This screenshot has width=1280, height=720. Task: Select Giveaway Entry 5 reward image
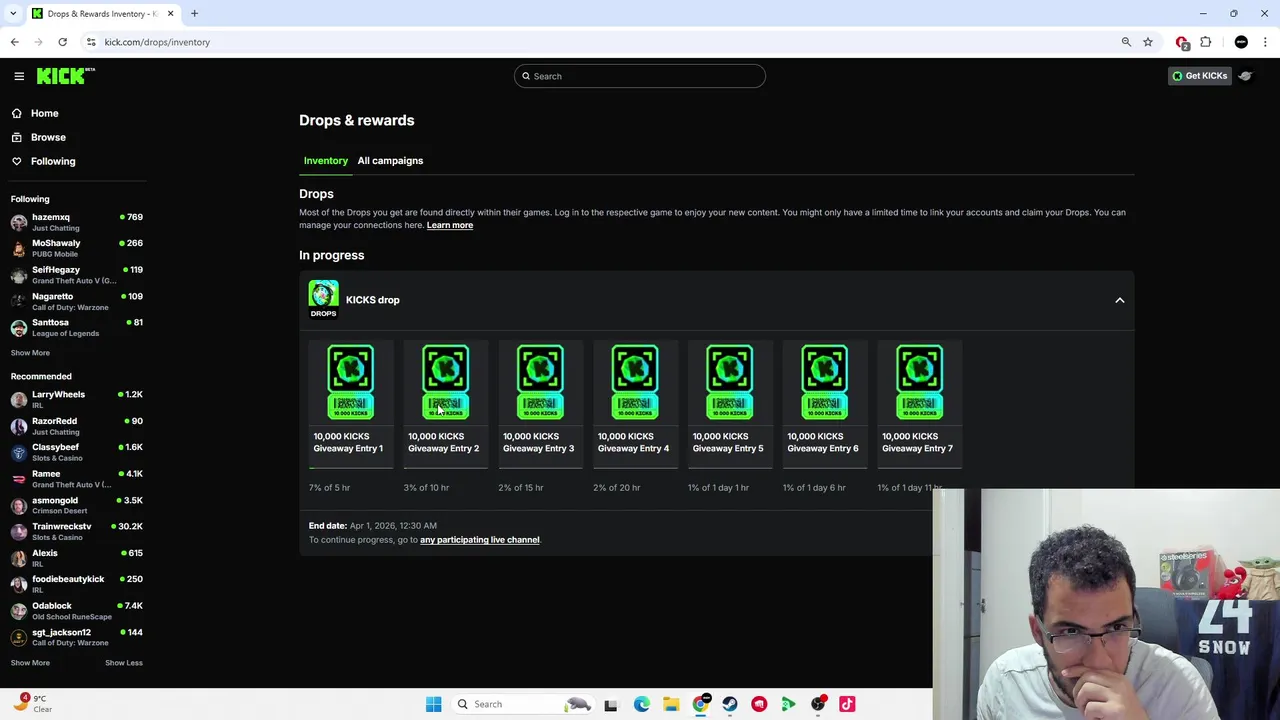click(x=730, y=382)
